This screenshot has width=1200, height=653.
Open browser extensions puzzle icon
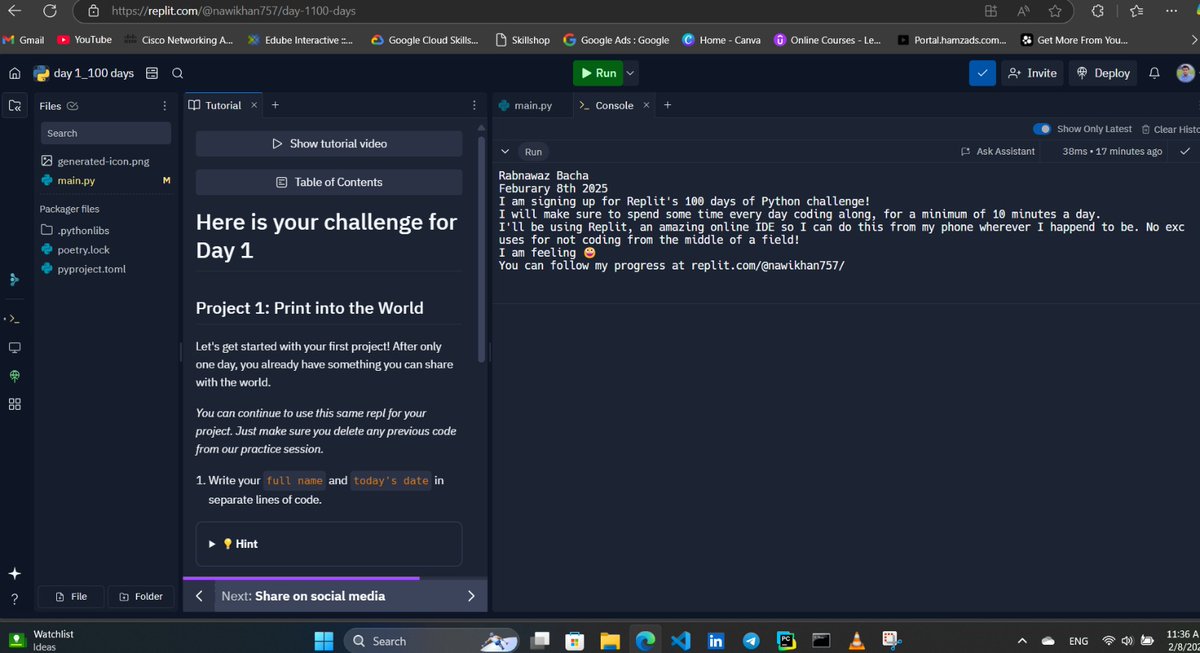pos(1097,11)
